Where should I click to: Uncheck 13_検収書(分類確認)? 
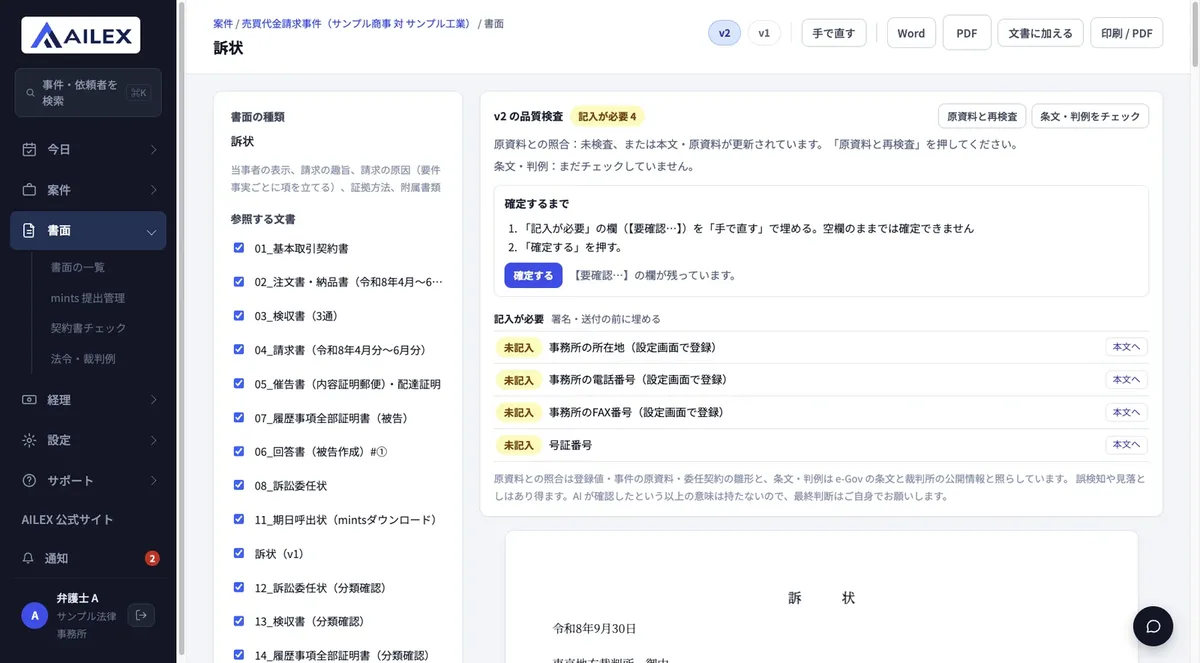(239, 621)
